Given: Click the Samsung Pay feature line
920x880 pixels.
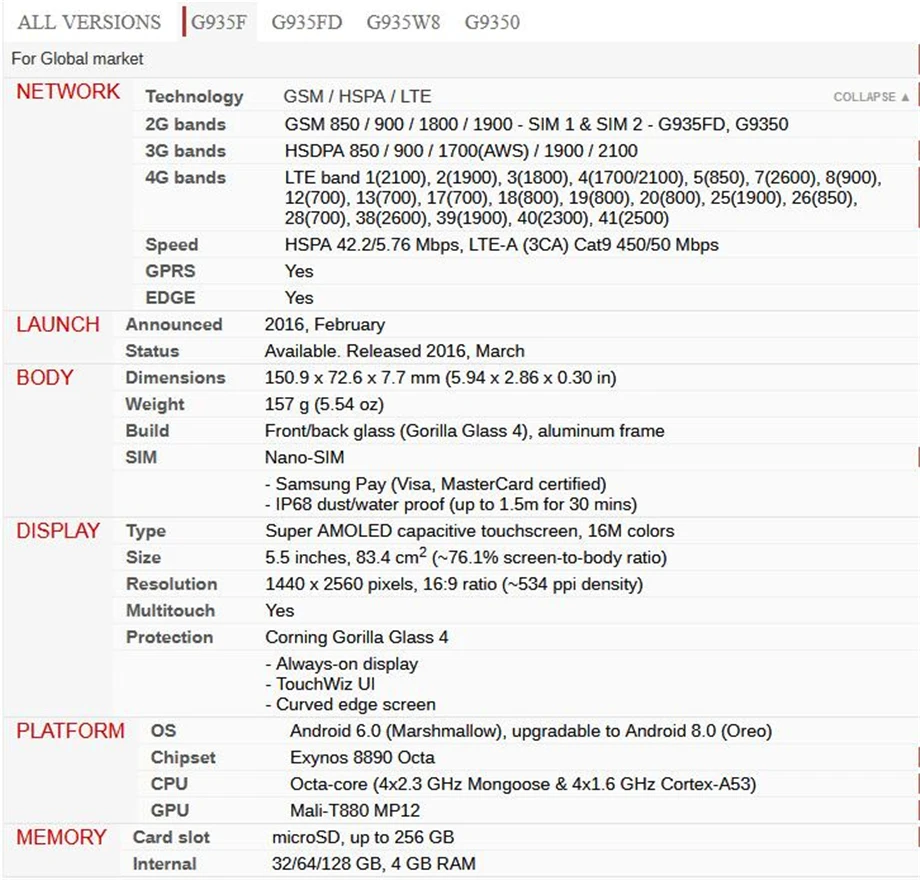Looking at the screenshot, I should pos(435,484).
